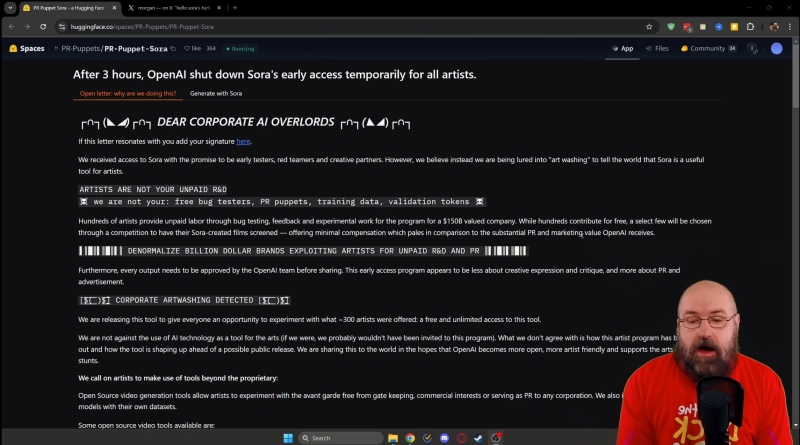
Task: Launch Steam from the taskbar
Action: [x=478, y=438]
